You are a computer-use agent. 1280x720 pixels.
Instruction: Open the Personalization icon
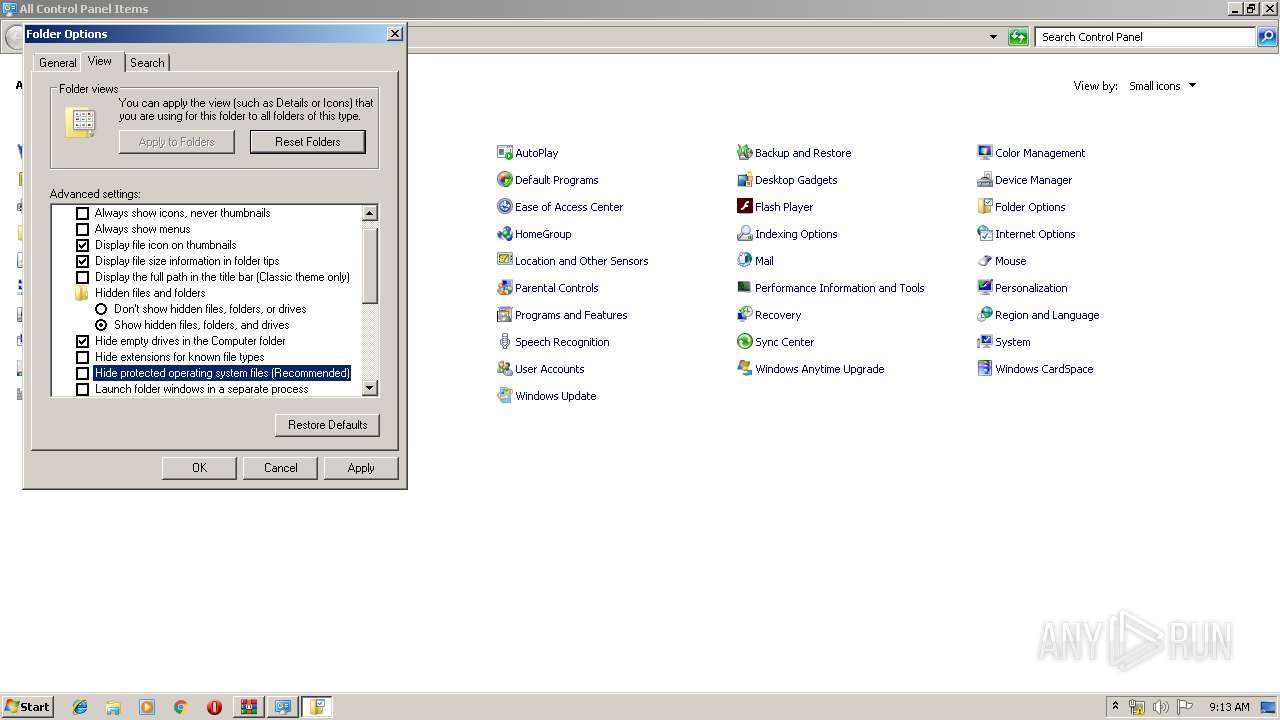click(984, 288)
